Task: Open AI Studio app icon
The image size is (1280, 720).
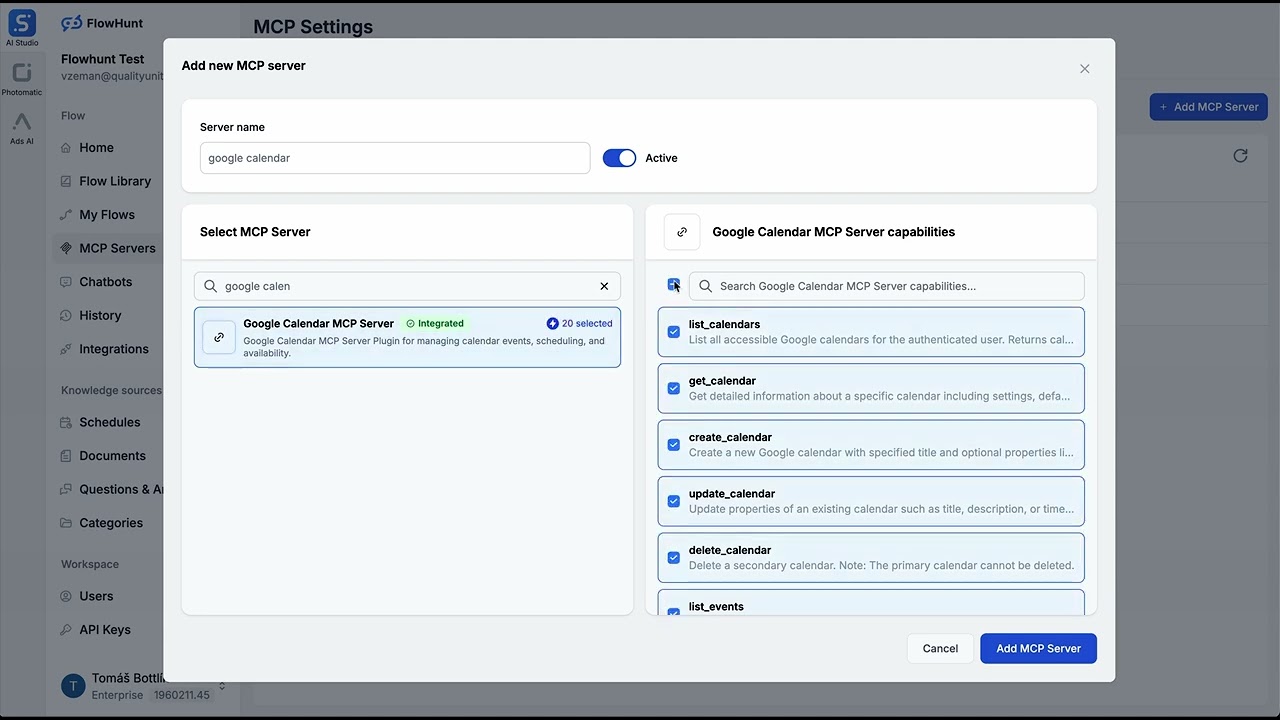Action: pyautogui.click(x=22, y=23)
